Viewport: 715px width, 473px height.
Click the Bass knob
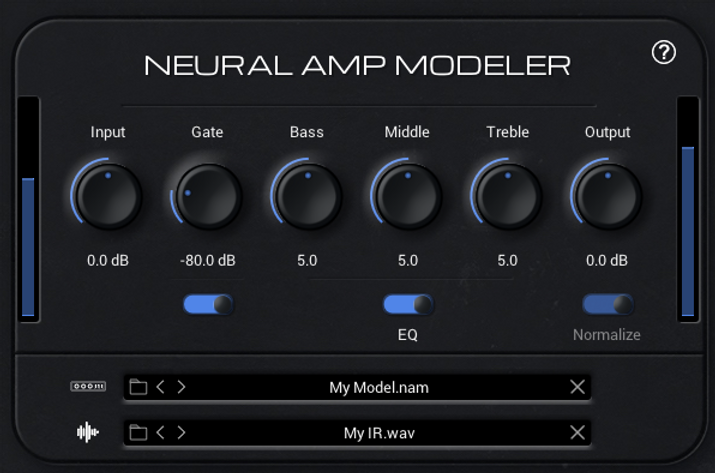[307, 196]
